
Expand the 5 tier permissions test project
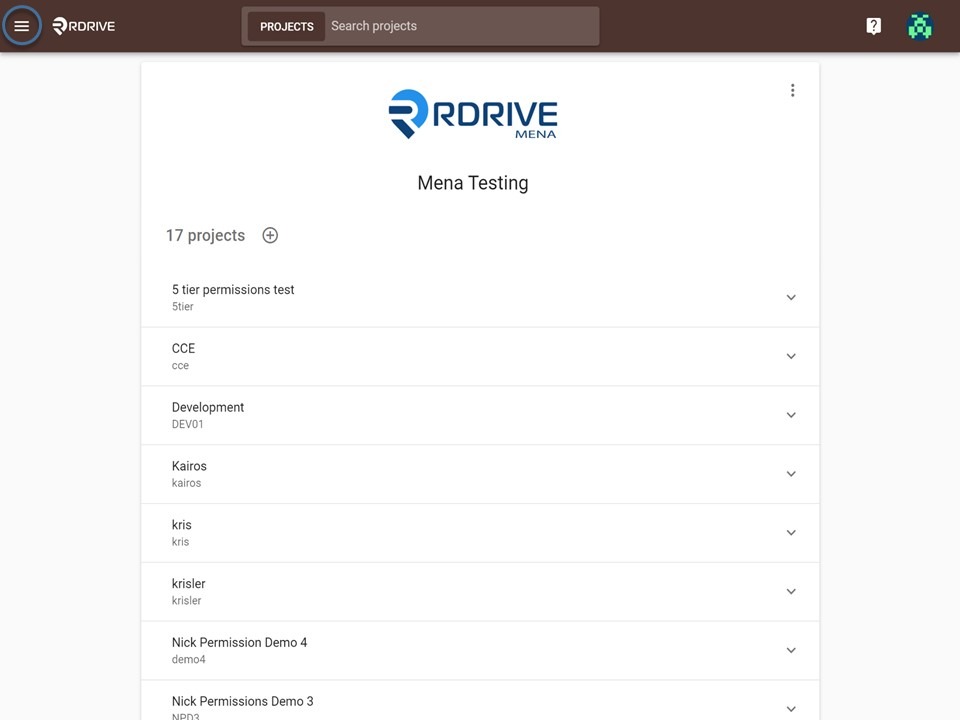pos(791,298)
